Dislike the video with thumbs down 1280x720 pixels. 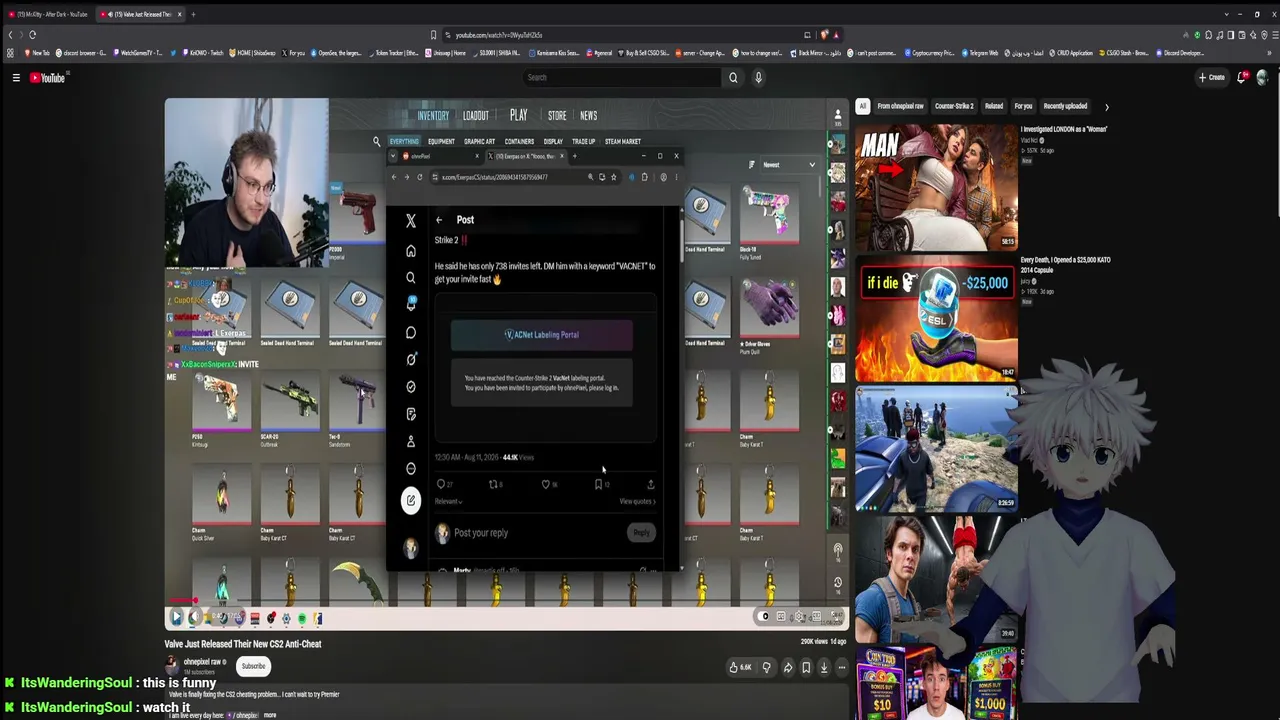pos(767,667)
